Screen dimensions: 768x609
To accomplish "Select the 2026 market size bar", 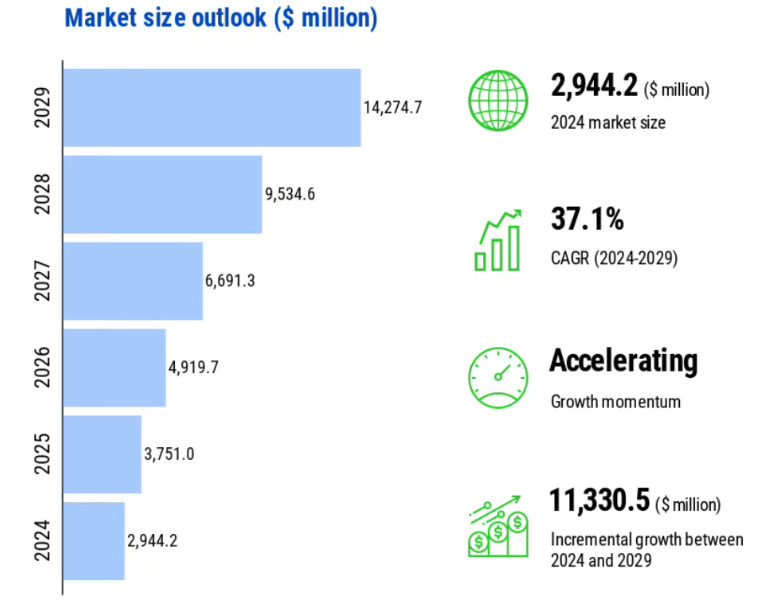I will pos(115,367).
